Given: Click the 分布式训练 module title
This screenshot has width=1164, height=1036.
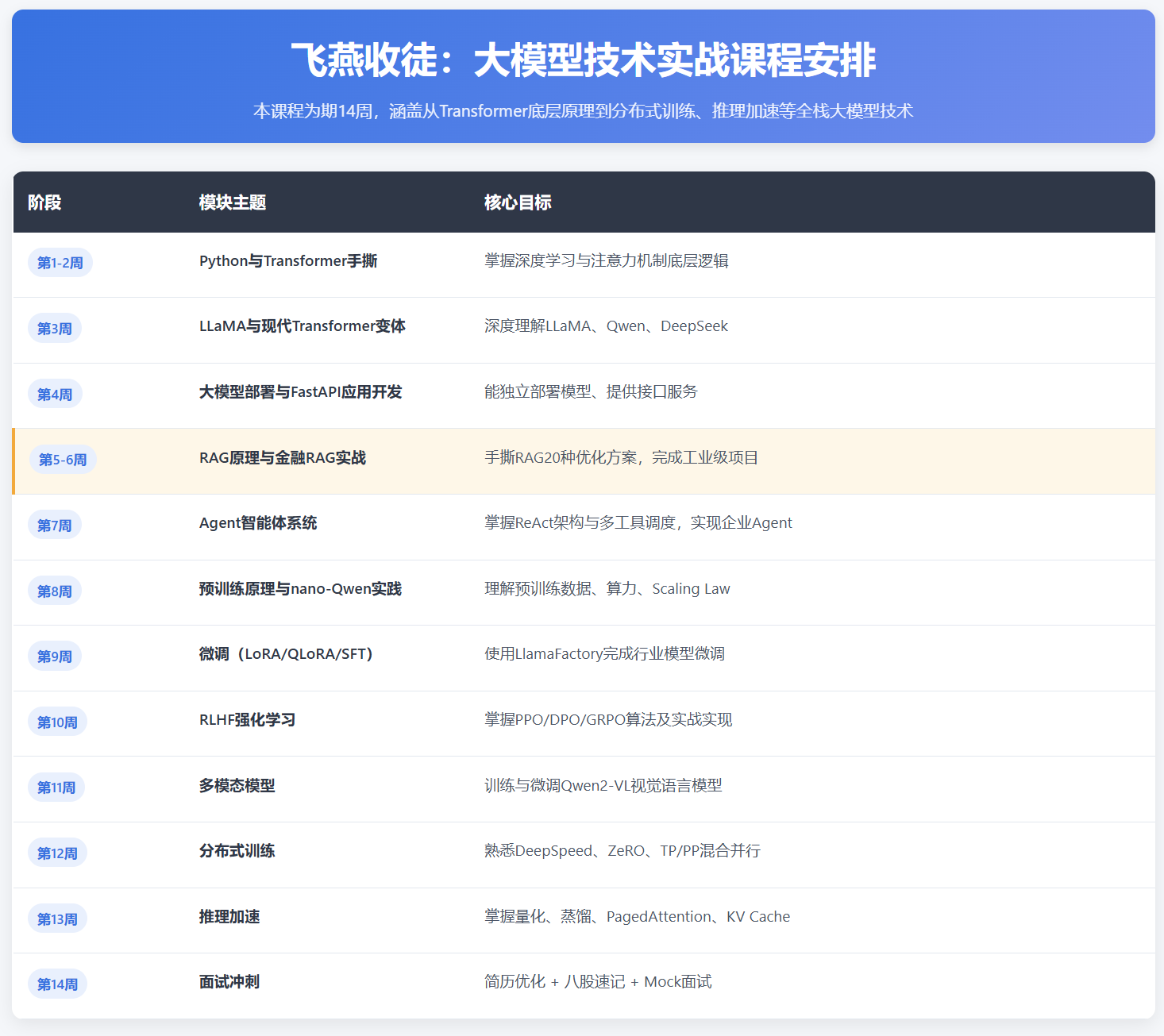Looking at the screenshot, I should point(237,851).
